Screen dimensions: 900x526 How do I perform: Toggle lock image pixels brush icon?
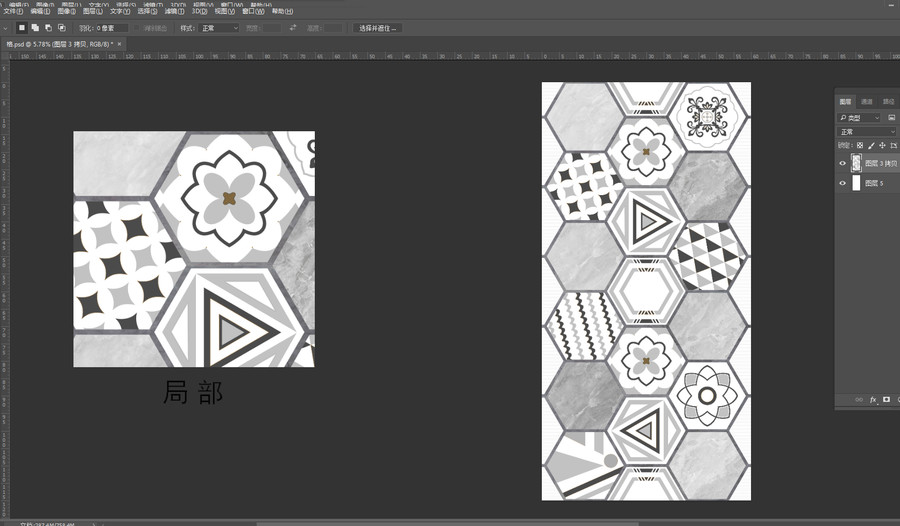pyautogui.click(x=871, y=146)
